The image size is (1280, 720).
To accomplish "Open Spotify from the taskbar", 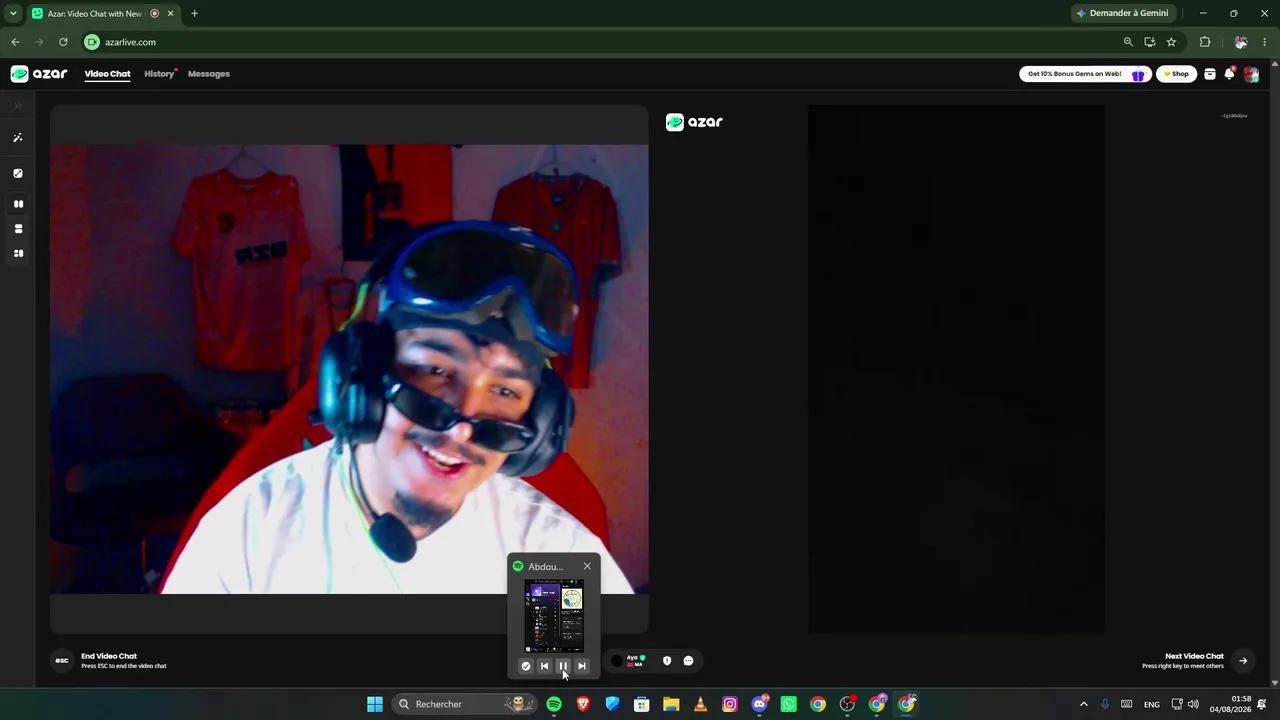I will pyautogui.click(x=554, y=704).
